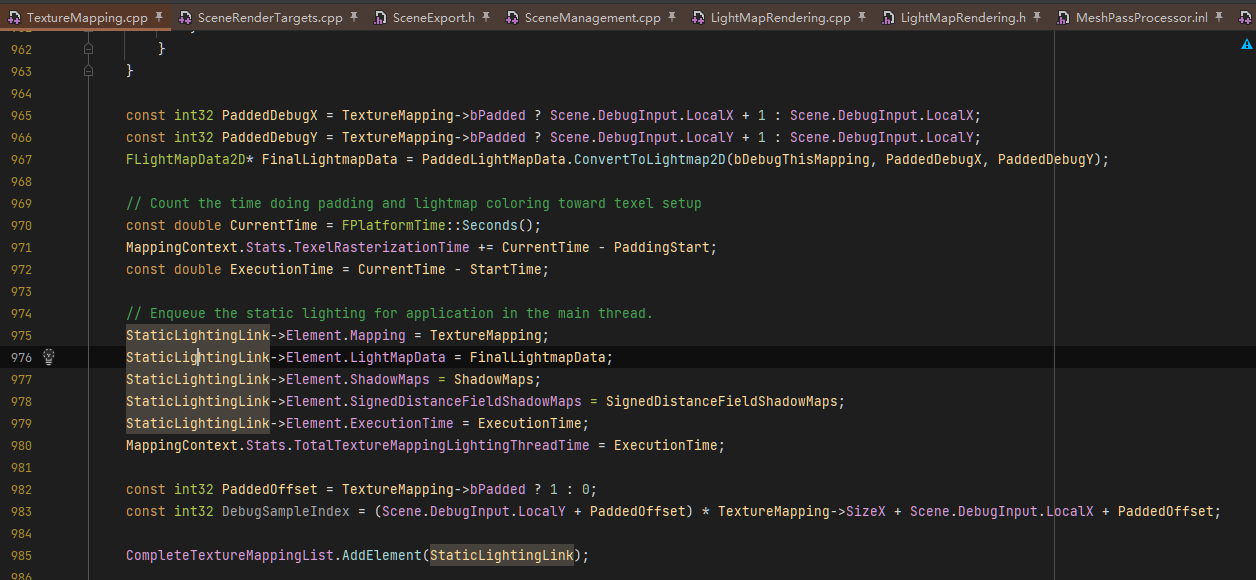Click ShadowMaps value on line 977
The height and width of the screenshot is (580, 1256).
(x=494, y=379)
